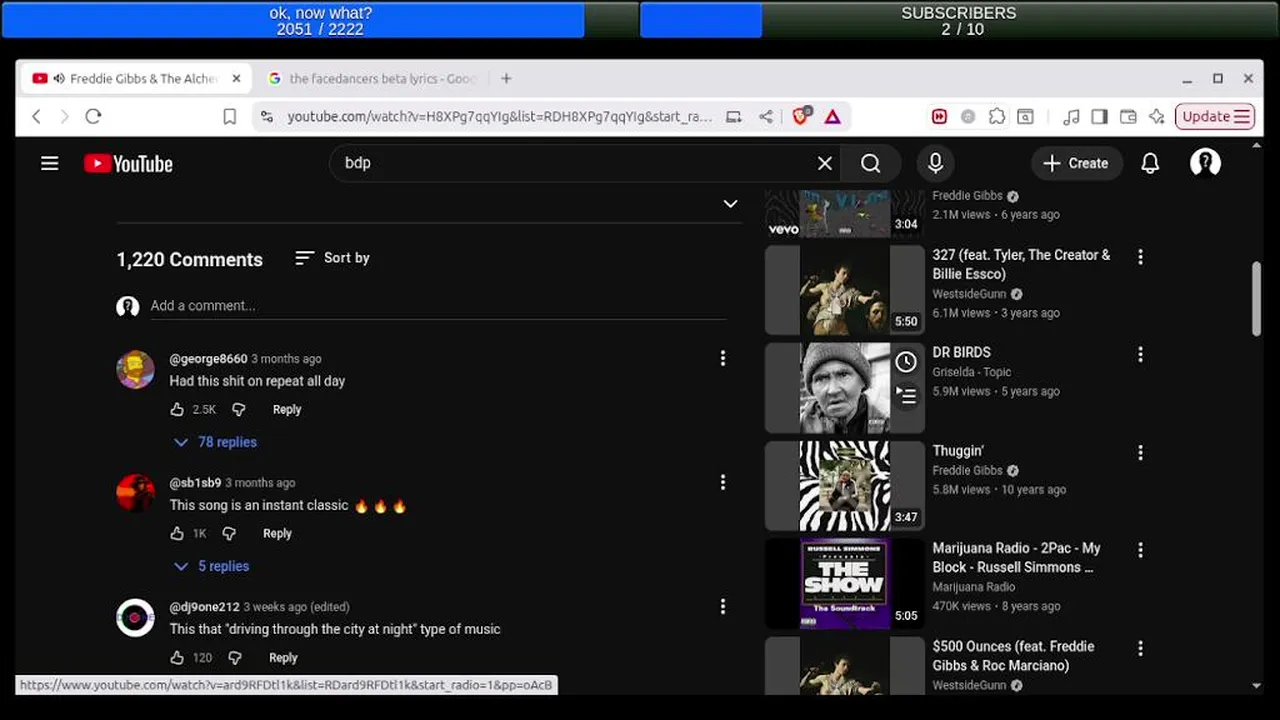Image resolution: width=1280 pixels, height=720 pixels.
Task: Close the Freddie Gibbs YouTube tab
Action: (x=236, y=79)
